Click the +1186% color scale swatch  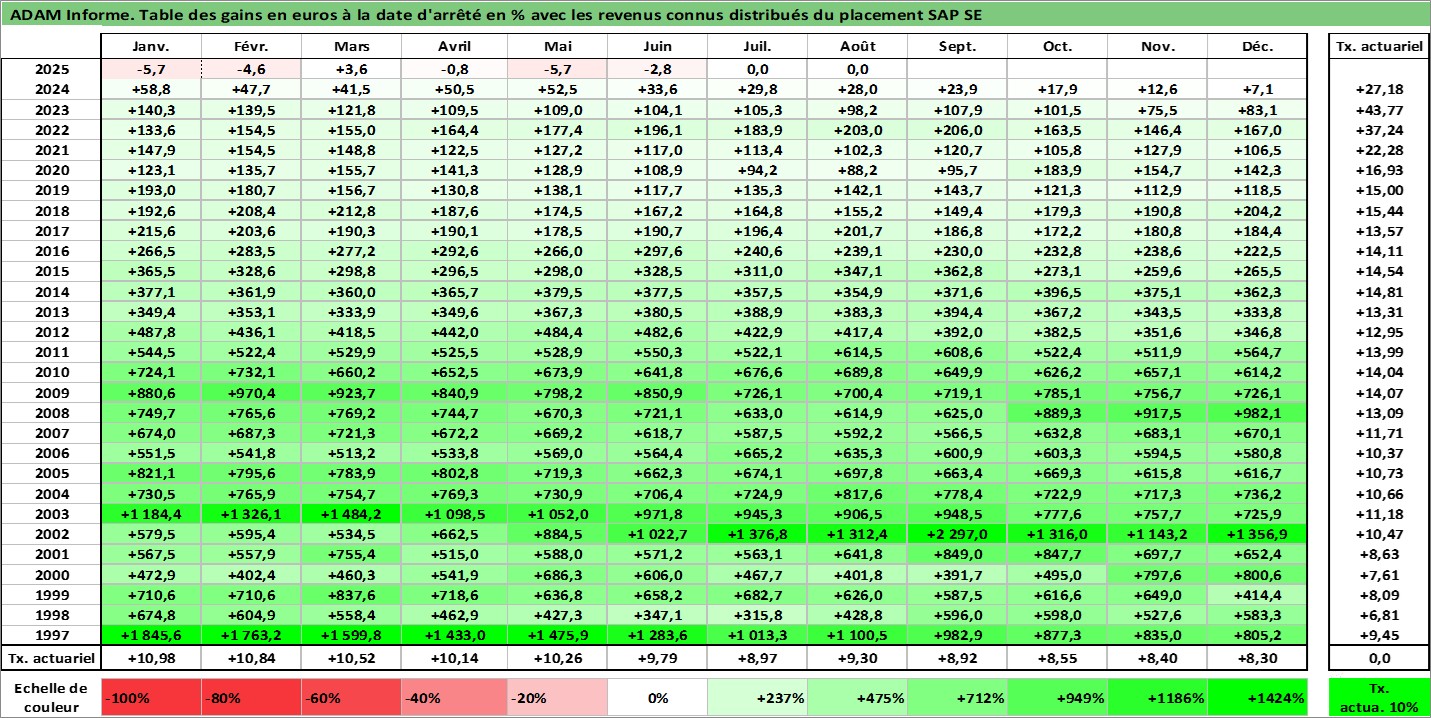1157,697
